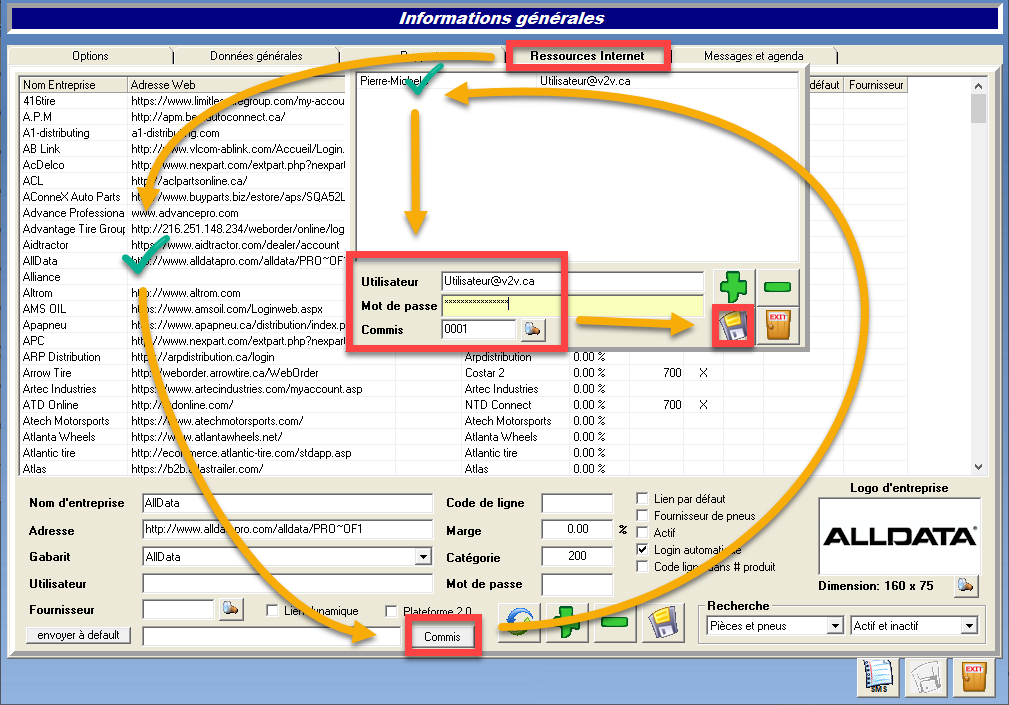Click the yellow Mot de passe field in the popup
Screen dimensions: 1009x705
point(573,306)
